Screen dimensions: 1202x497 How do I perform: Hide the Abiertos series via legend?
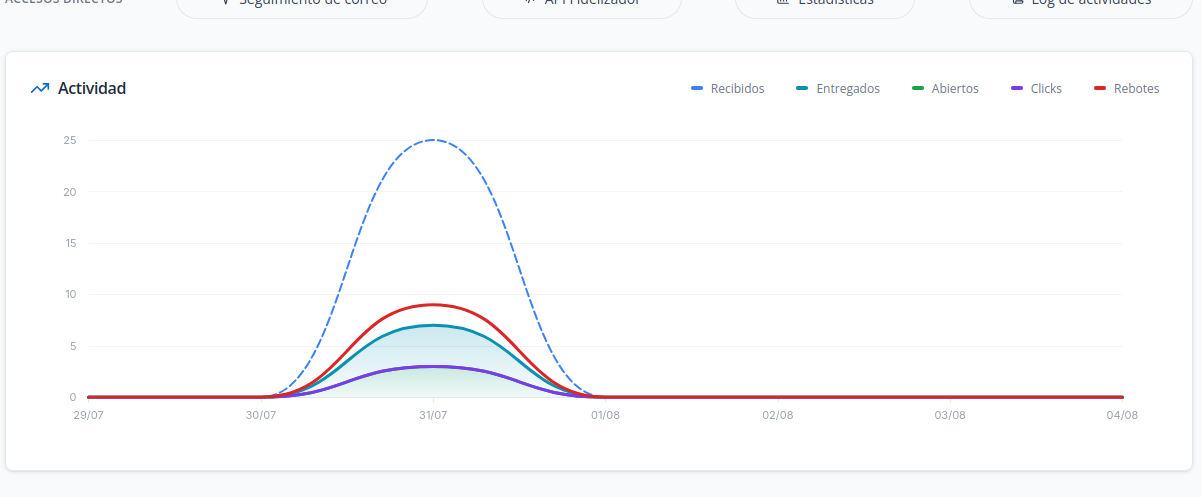(x=945, y=89)
